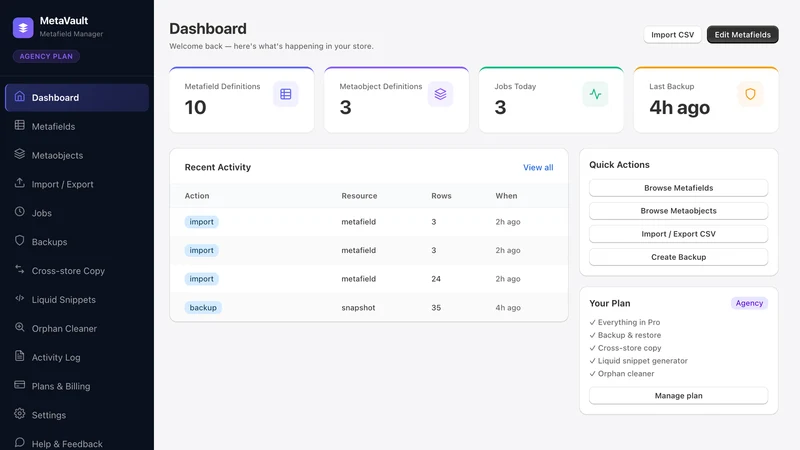This screenshot has height=450, width=800.
Task: Navigate to Cross-store Copy
Action: pyautogui.click(x=77, y=271)
